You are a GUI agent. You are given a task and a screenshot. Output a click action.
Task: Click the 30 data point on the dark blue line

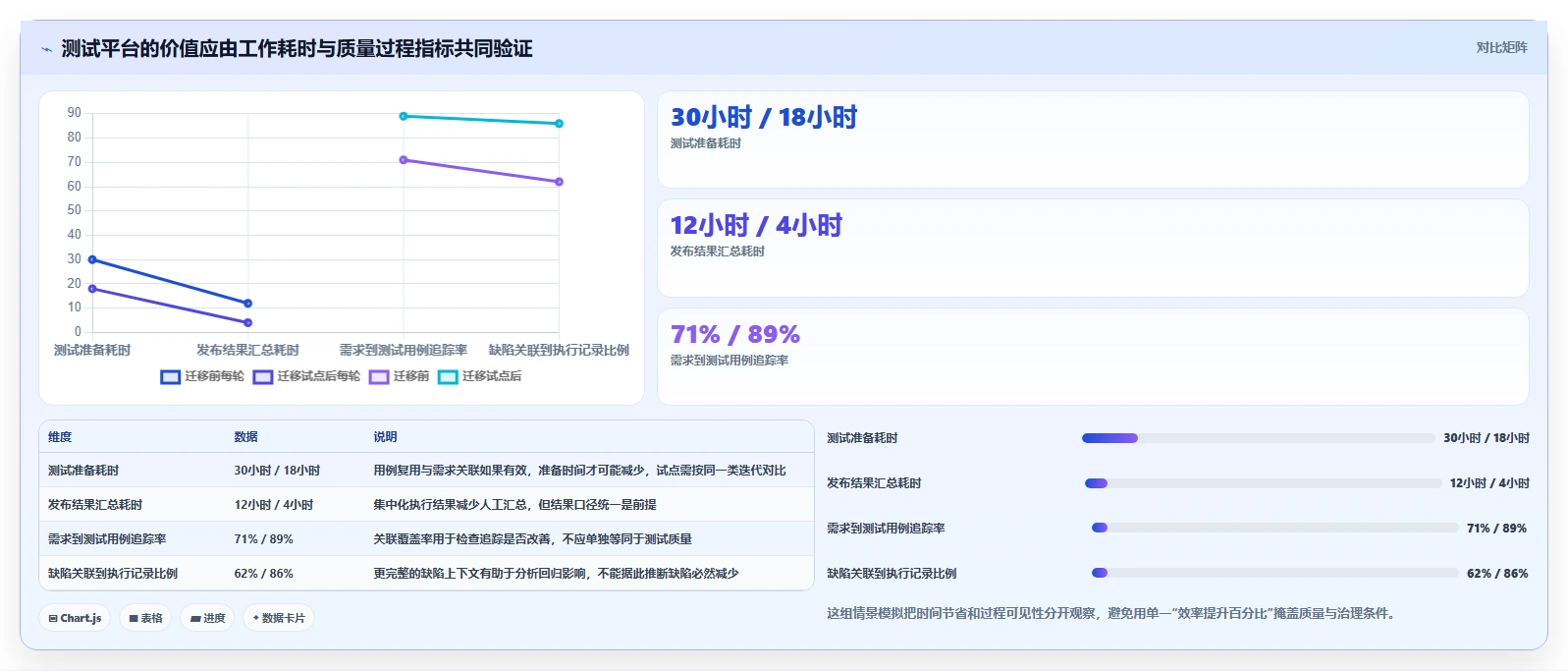[92, 259]
